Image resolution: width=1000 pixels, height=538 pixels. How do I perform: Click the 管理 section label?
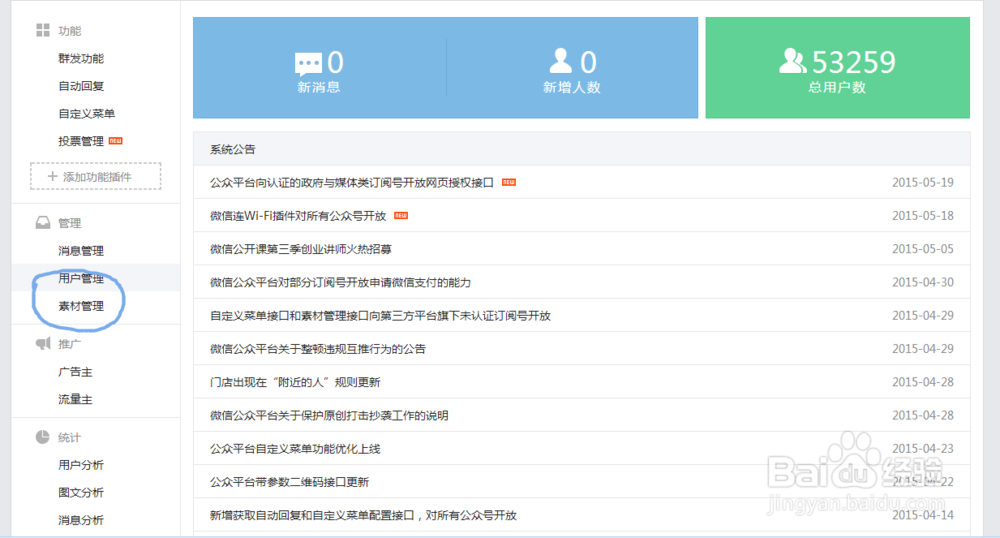point(70,223)
